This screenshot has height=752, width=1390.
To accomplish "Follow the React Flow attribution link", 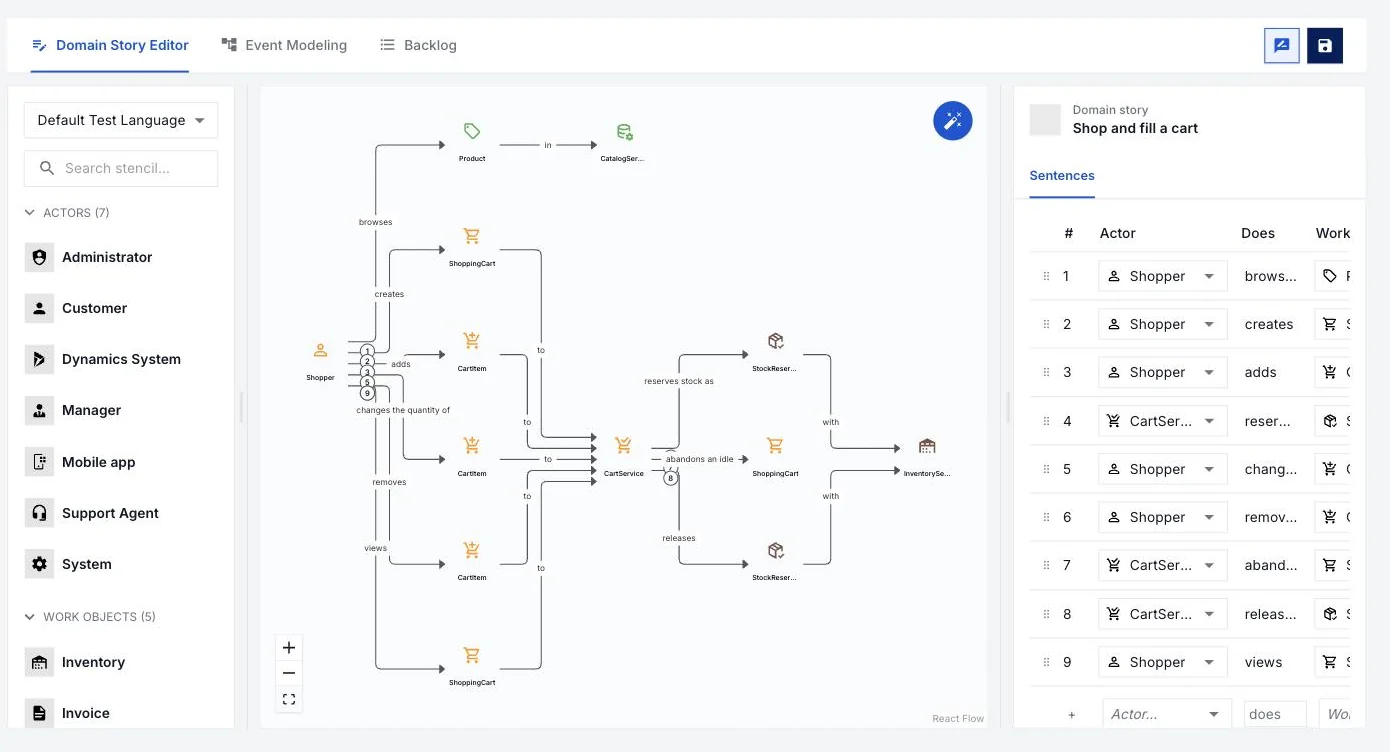I will coord(958,718).
